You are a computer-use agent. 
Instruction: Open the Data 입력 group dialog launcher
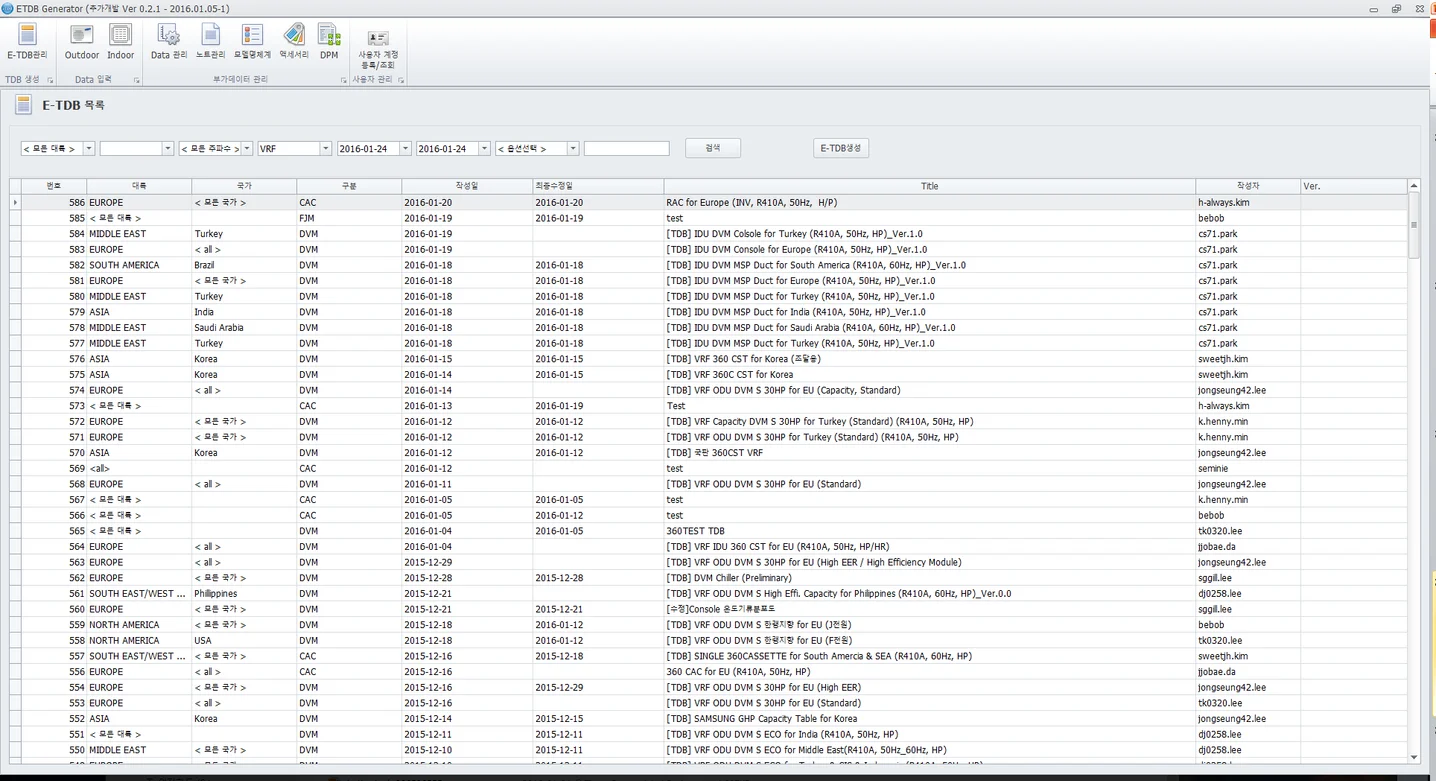point(136,80)
